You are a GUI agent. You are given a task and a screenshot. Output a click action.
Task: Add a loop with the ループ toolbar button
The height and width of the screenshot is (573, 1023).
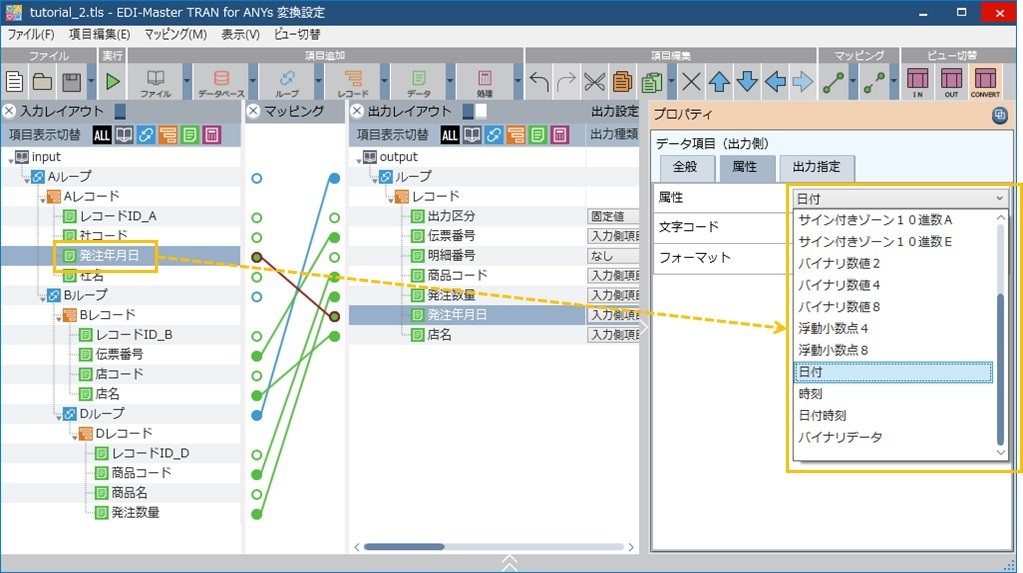pos(287,81)
